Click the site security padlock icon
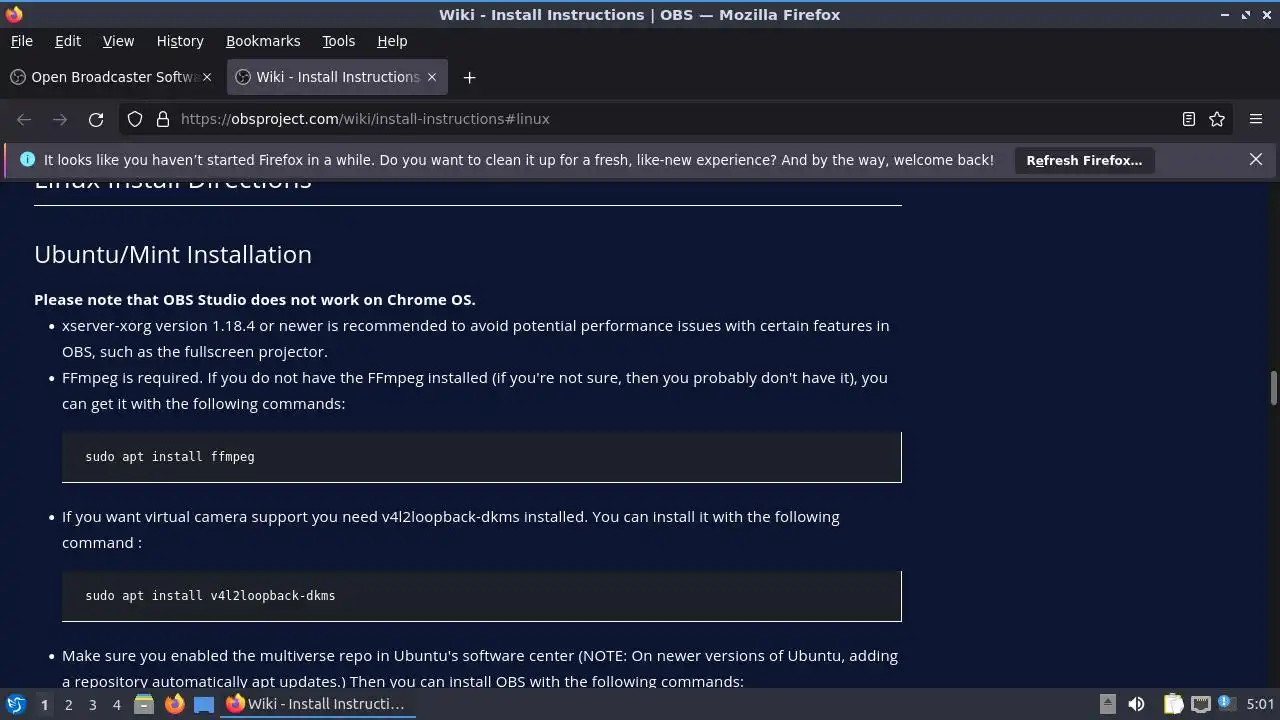1280x720 pixels. [163, 119]
